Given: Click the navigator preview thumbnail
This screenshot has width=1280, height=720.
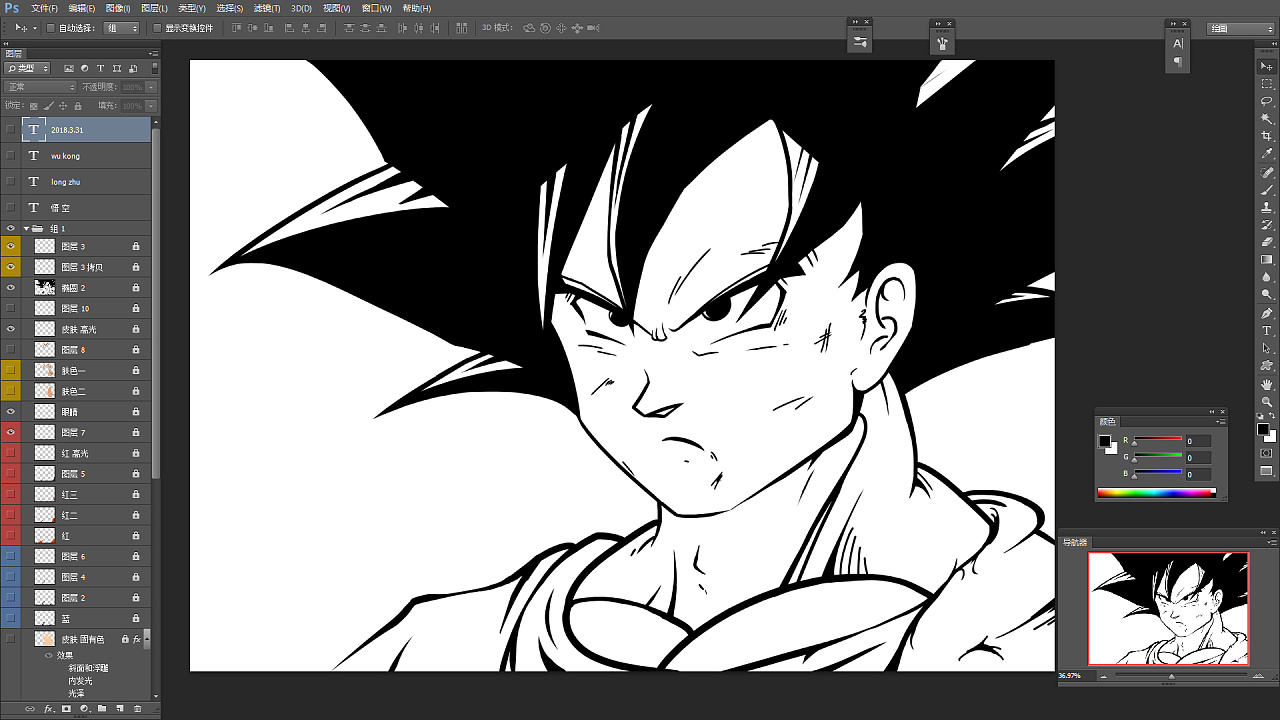Looking at the screenshot, I should click(x=1168, y=608).
